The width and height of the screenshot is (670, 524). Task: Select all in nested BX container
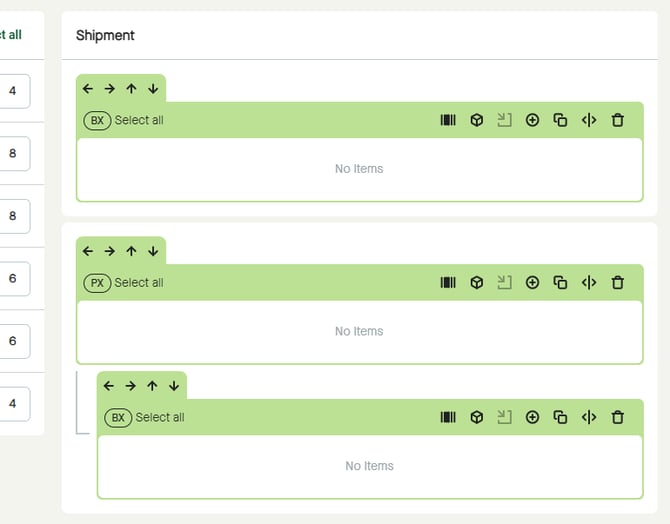160,417
